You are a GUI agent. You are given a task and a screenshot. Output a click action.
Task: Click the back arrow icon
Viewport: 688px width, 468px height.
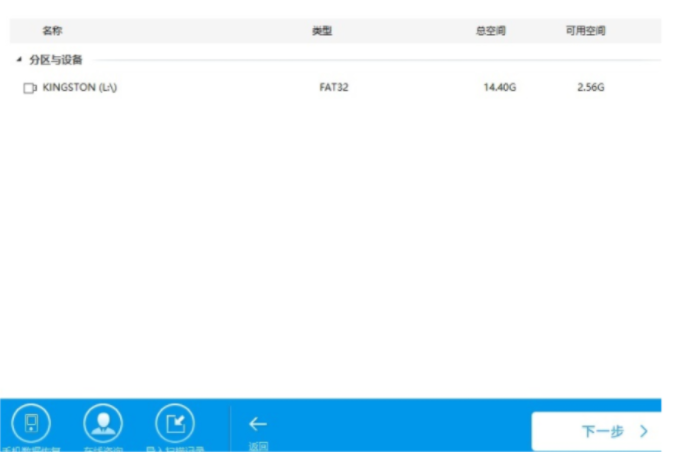click(258, 424)
